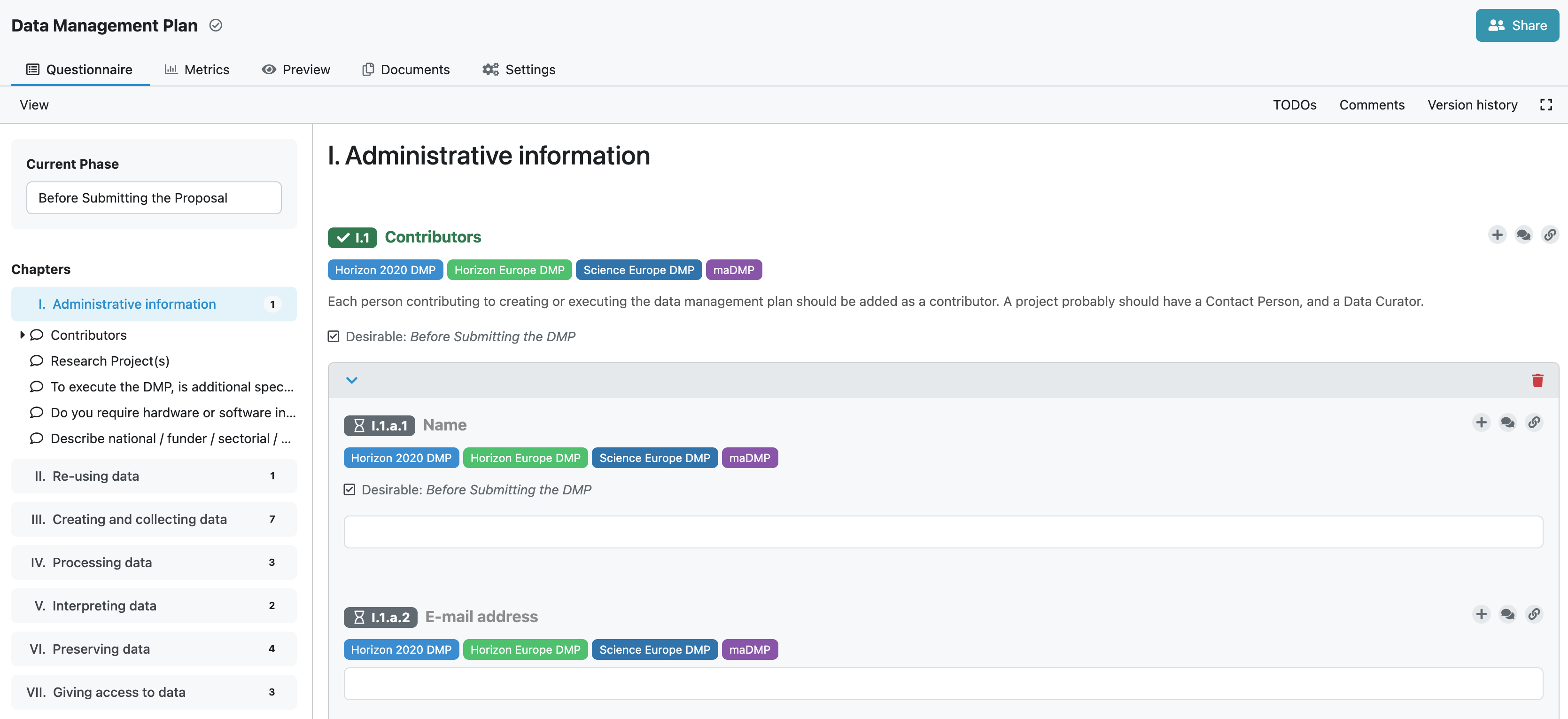This screenshot has width=1568, height=719.
Task: Click the Settings gear tab
Action: coord(518,69)
